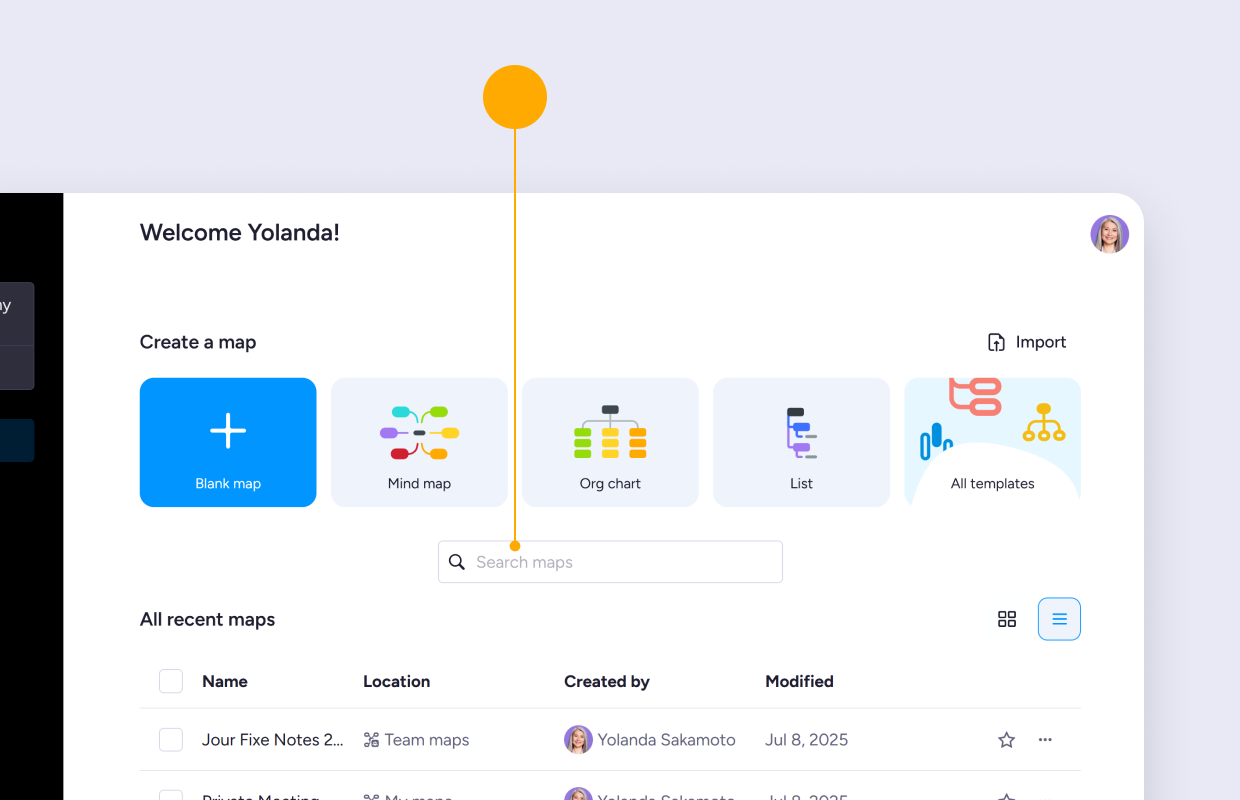Choose the Org chart template
The image size is (1240, 800).
[x=610, y=442]
